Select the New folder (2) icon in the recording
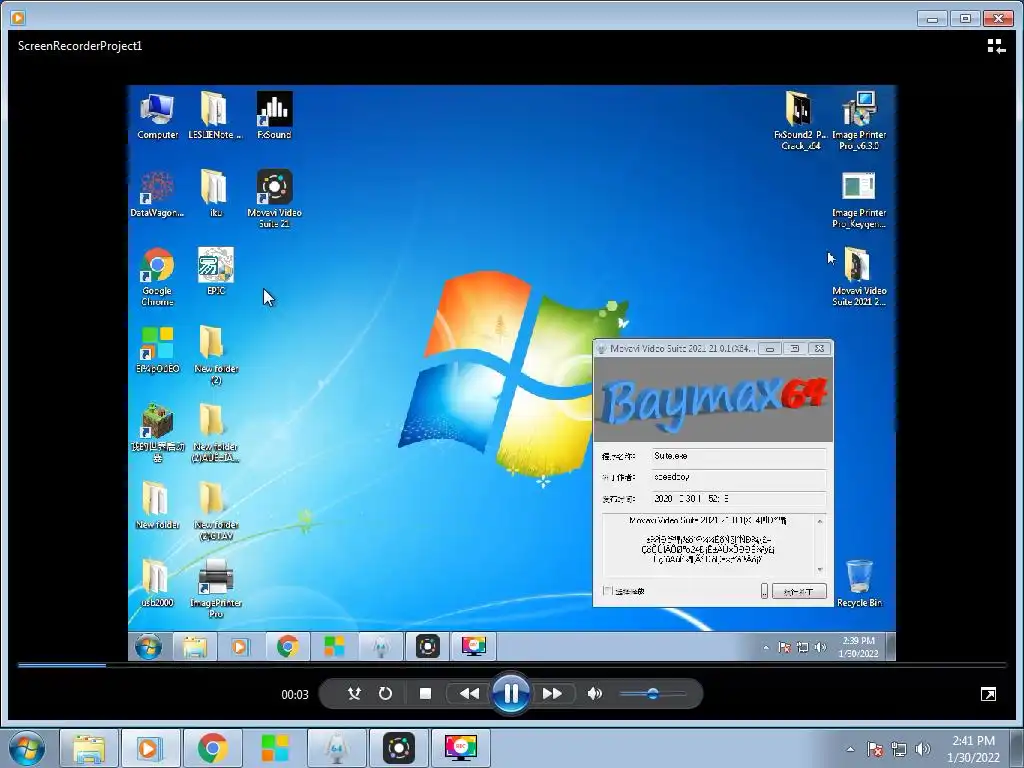This screenshot has height=768, width=1024. [216, 355]
